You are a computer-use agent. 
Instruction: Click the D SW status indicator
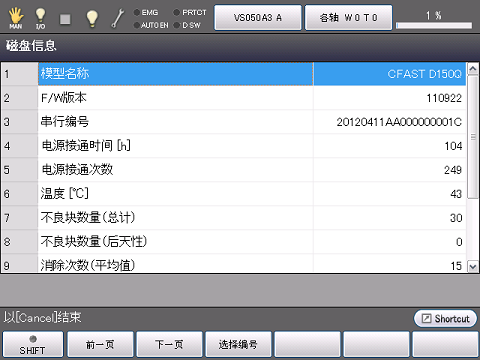[187, 25]
